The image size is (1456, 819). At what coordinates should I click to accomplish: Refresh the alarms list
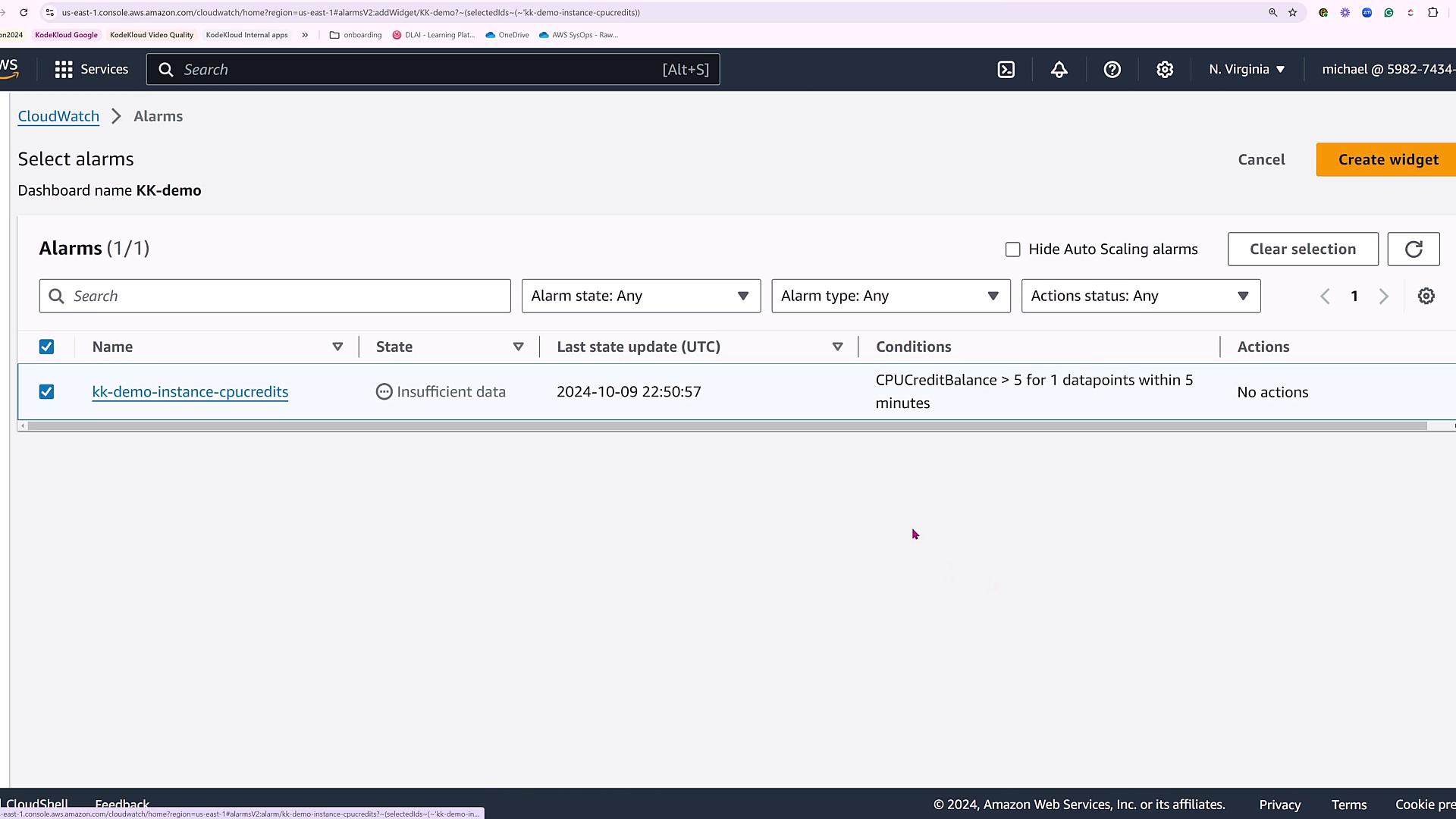tap(1413, 249)
